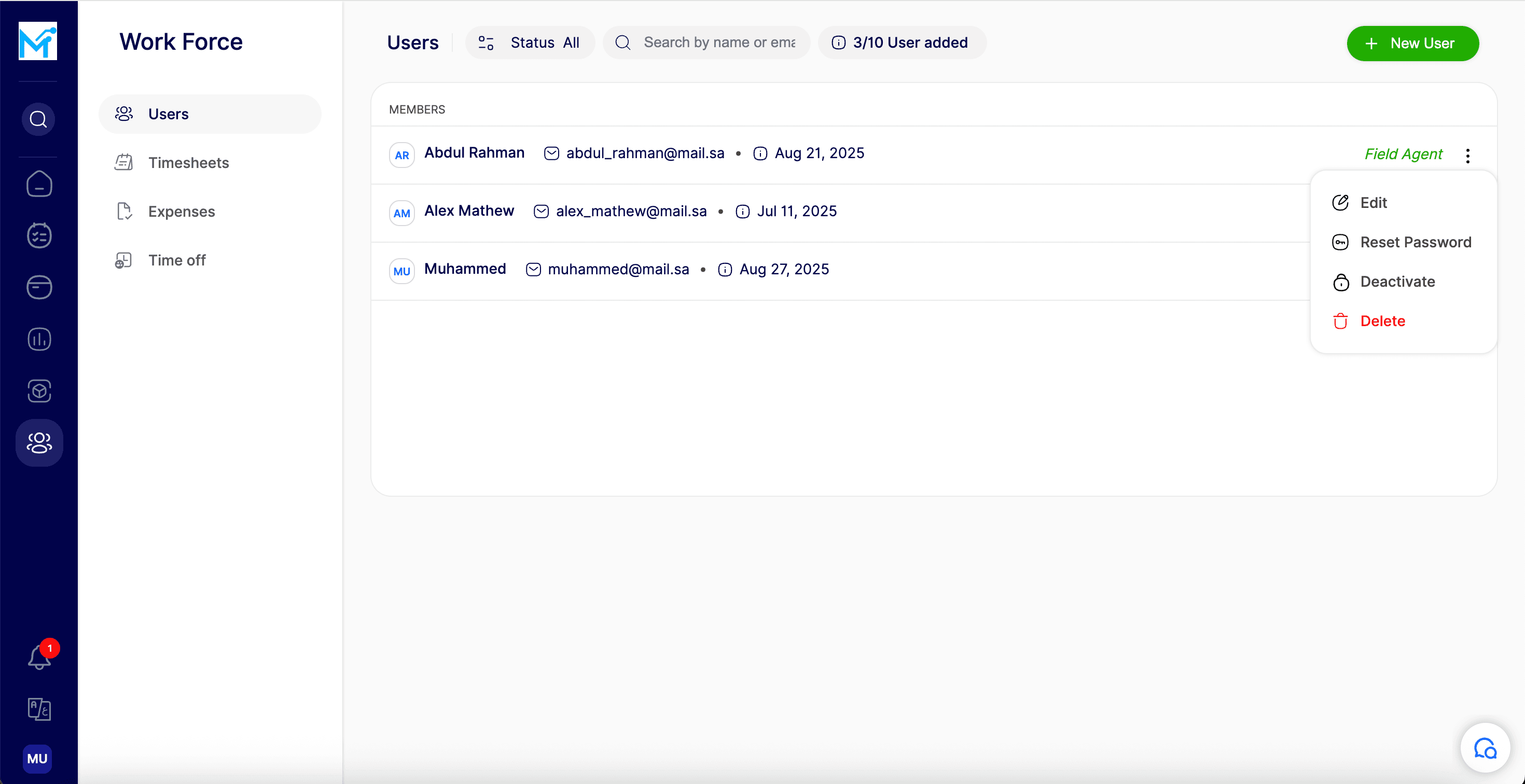This screenshot has width=1525, height=784.
Task: Select Users in Work Force menu
Action: click(210, 114)
